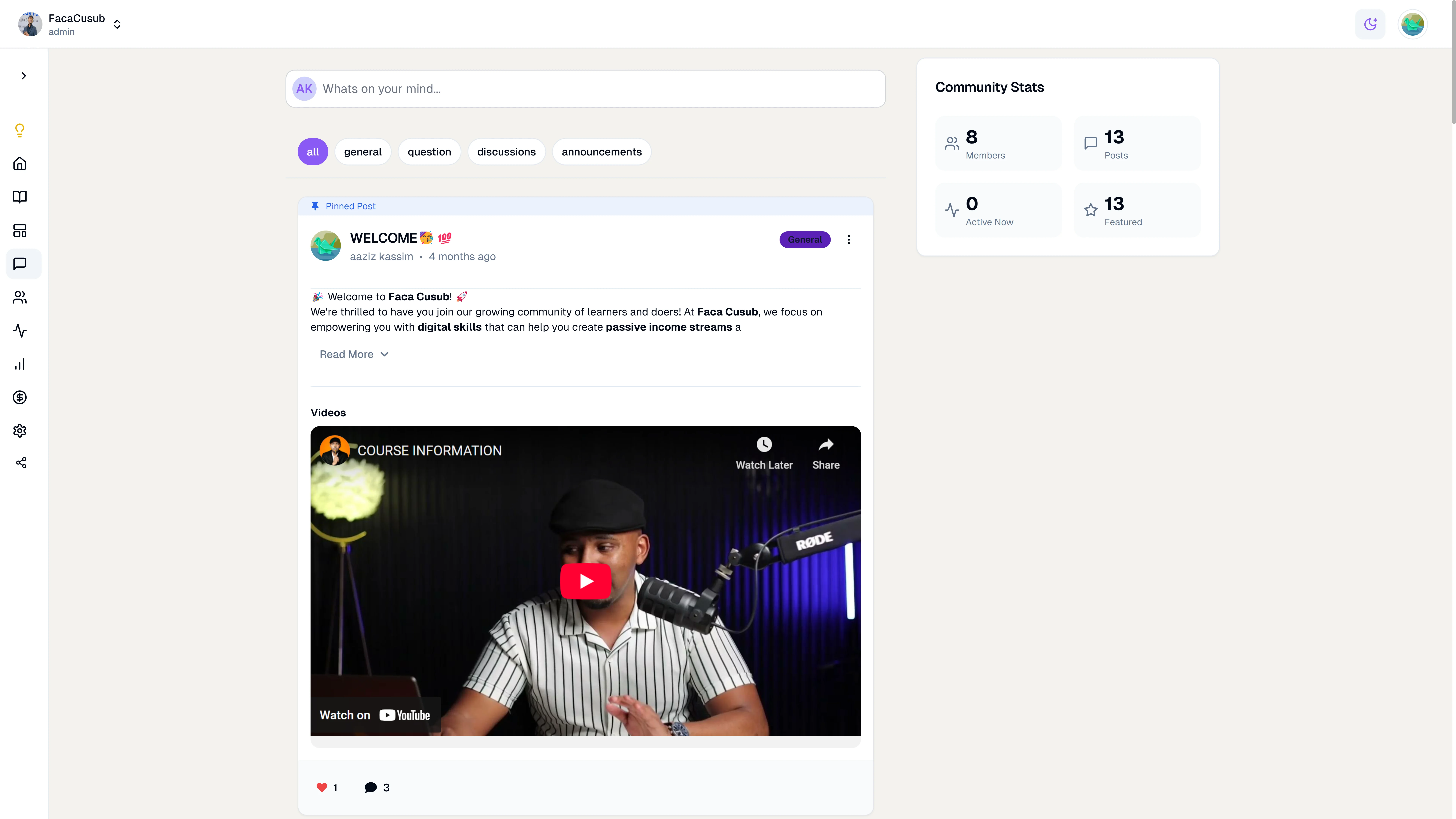Click Share on the YouTube video
Viewport: 1456px width, 819px height.
click(826, 453)
